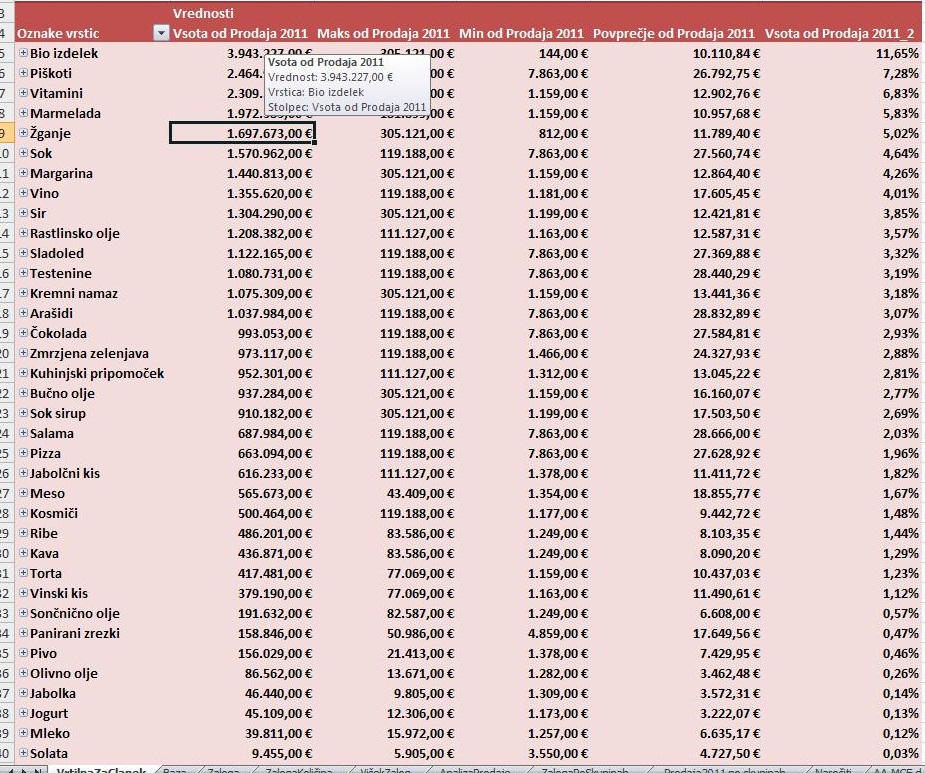Expand the Zmrzjena zelenjava row
This screenshot has width=925, height=773.
tap(23, 353)
